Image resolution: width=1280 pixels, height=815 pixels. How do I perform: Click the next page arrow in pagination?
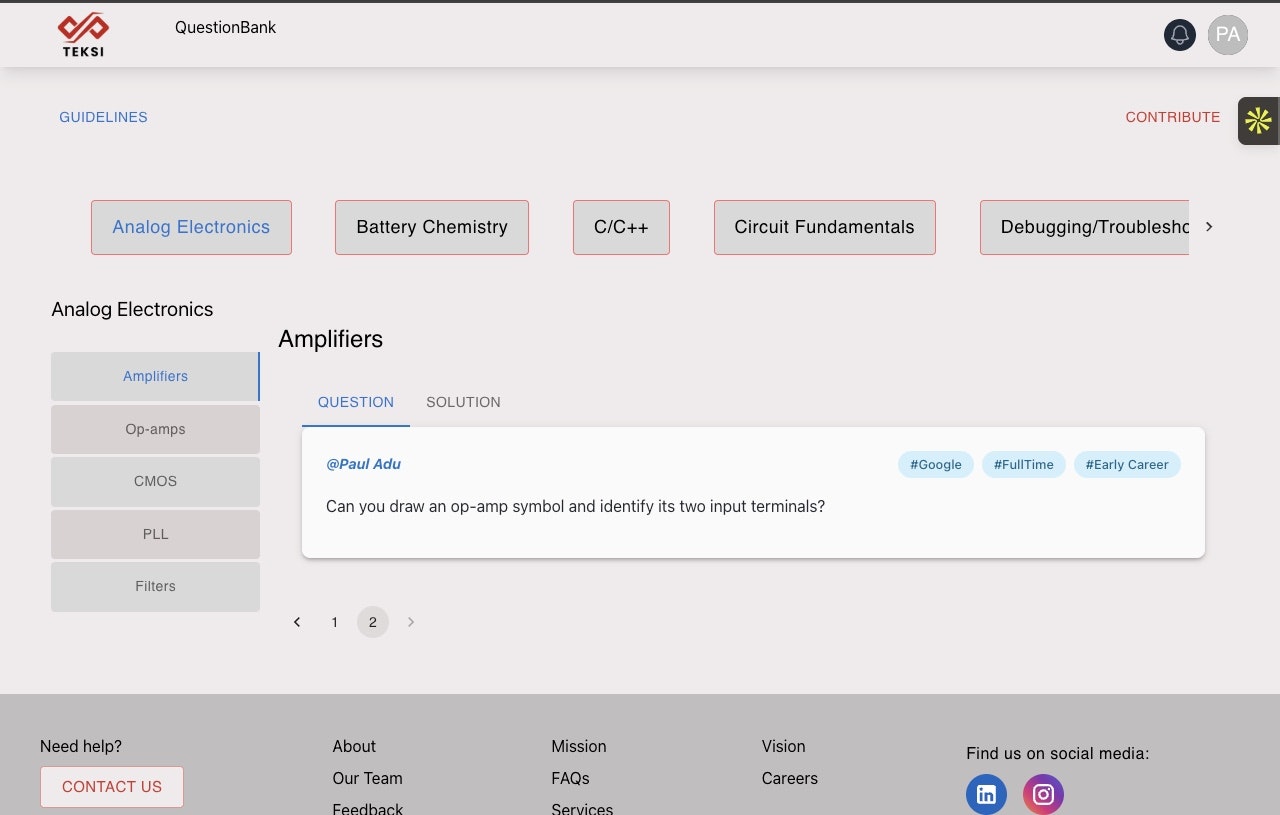point(411,622)
